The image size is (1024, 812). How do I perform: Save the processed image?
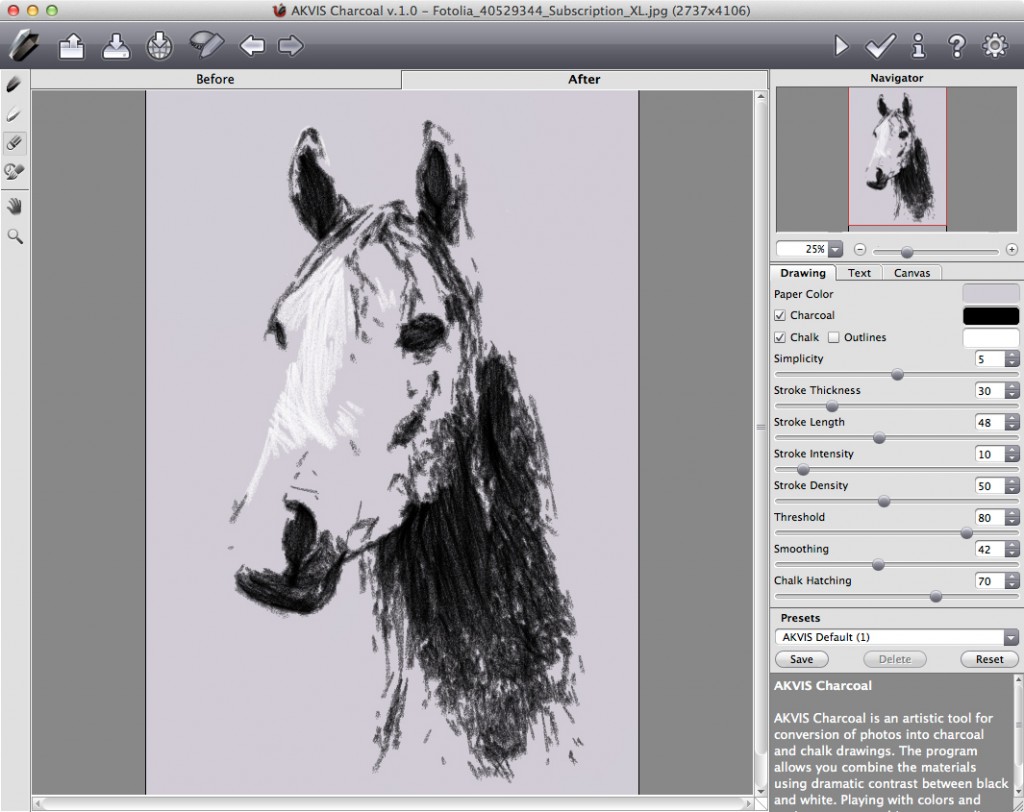click(115, 46)
